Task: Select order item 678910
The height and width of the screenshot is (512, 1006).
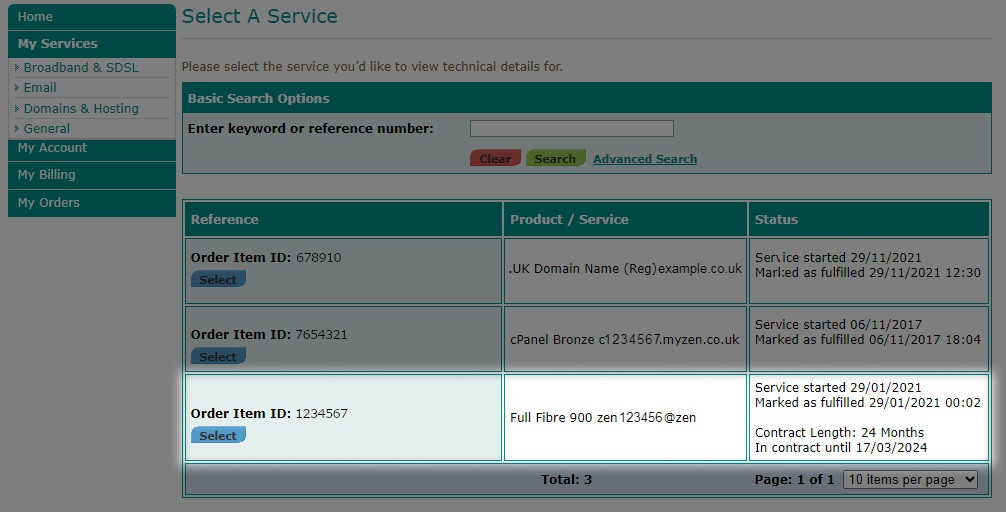Action: tap(218, 280)
